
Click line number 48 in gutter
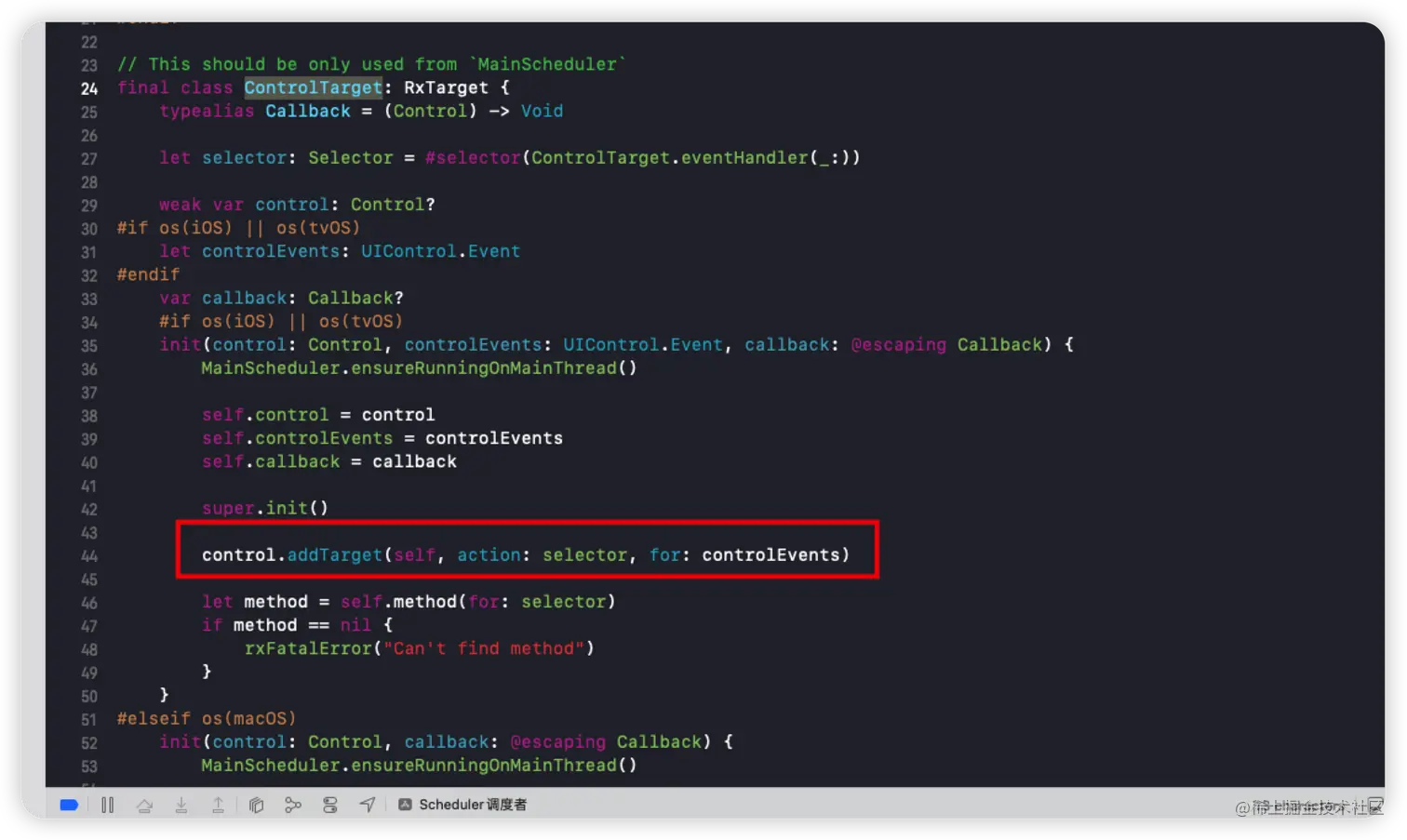89,649
